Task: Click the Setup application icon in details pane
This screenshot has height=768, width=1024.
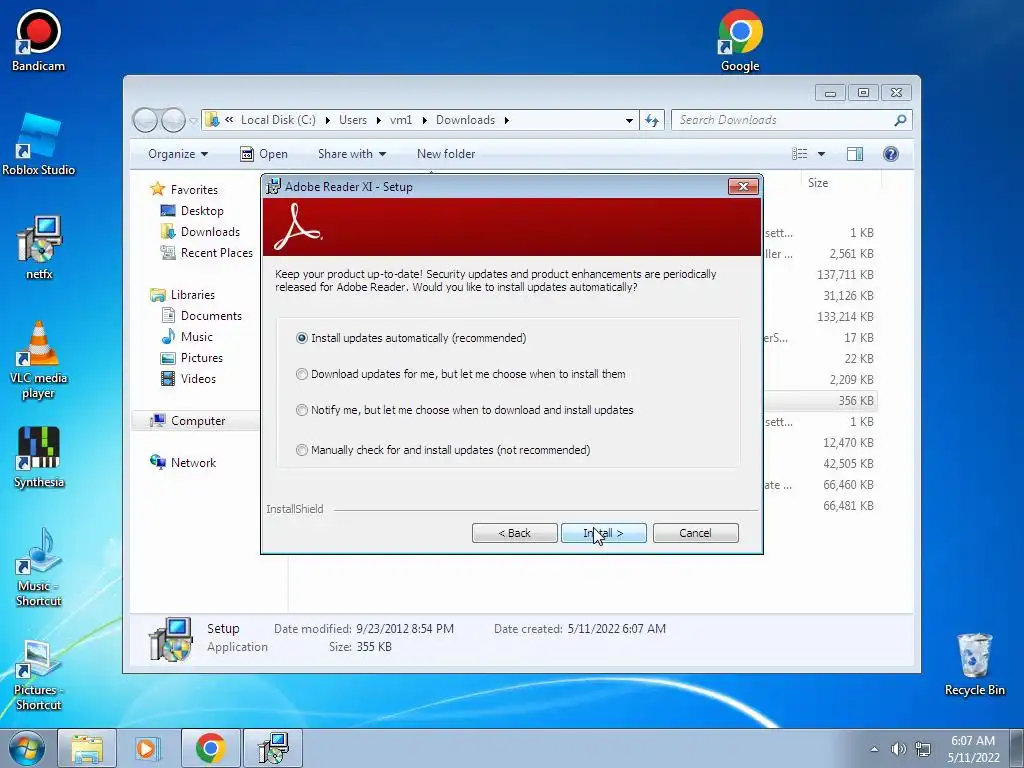Action: (x=170, y=639)
